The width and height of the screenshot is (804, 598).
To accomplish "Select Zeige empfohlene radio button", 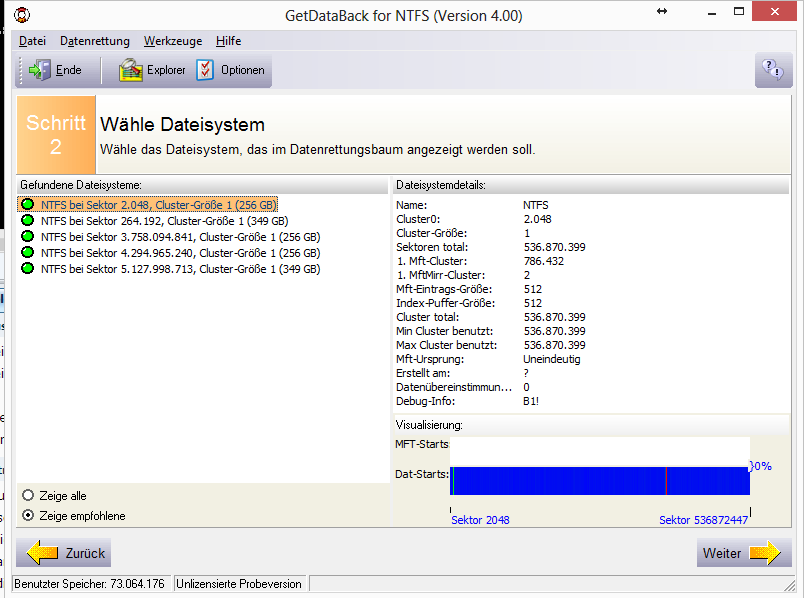I will coord(28,515).
